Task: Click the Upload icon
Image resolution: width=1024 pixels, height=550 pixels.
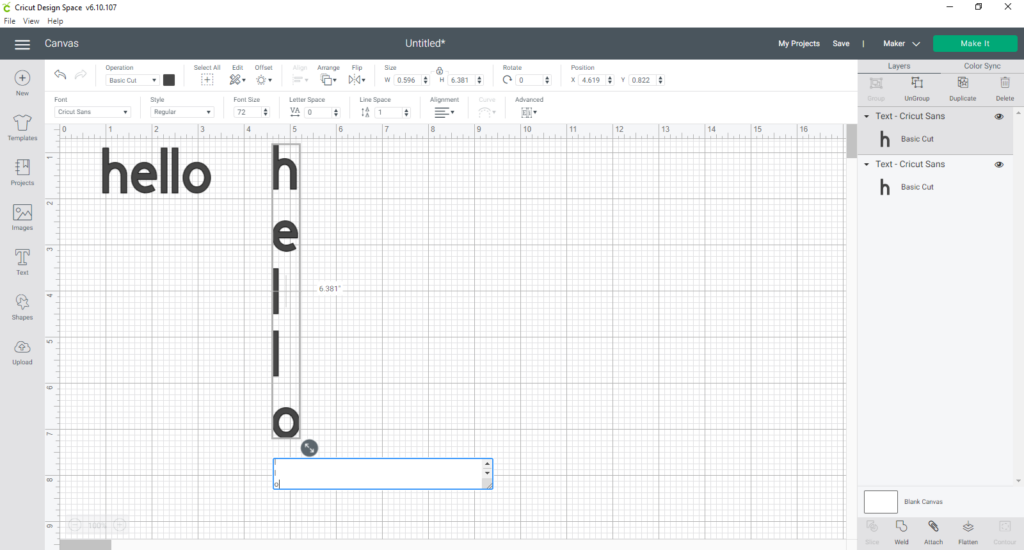Action: click(22, 351)
